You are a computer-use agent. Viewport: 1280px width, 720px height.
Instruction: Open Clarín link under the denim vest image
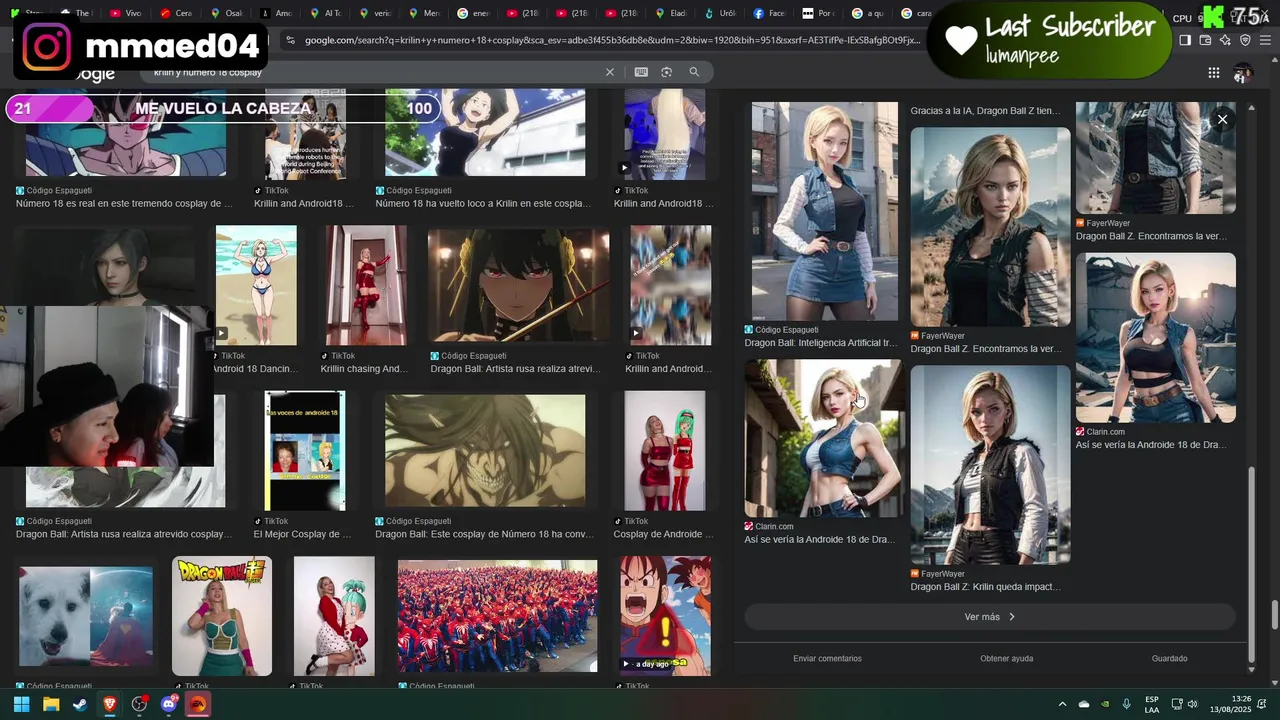click(819, 539)
